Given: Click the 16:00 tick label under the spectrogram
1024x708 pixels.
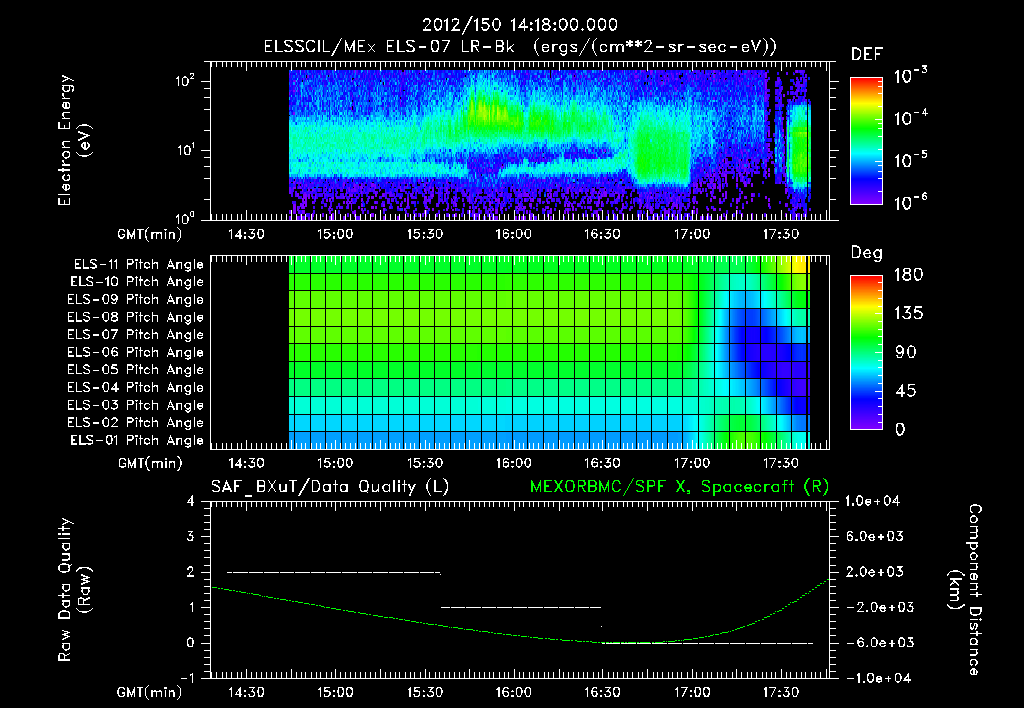Looking at the screenshot, I should tap(513, 234).
